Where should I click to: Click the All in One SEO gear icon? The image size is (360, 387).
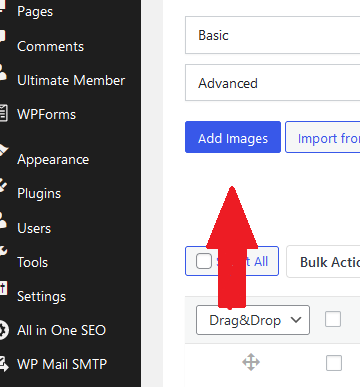coord(3,330)
